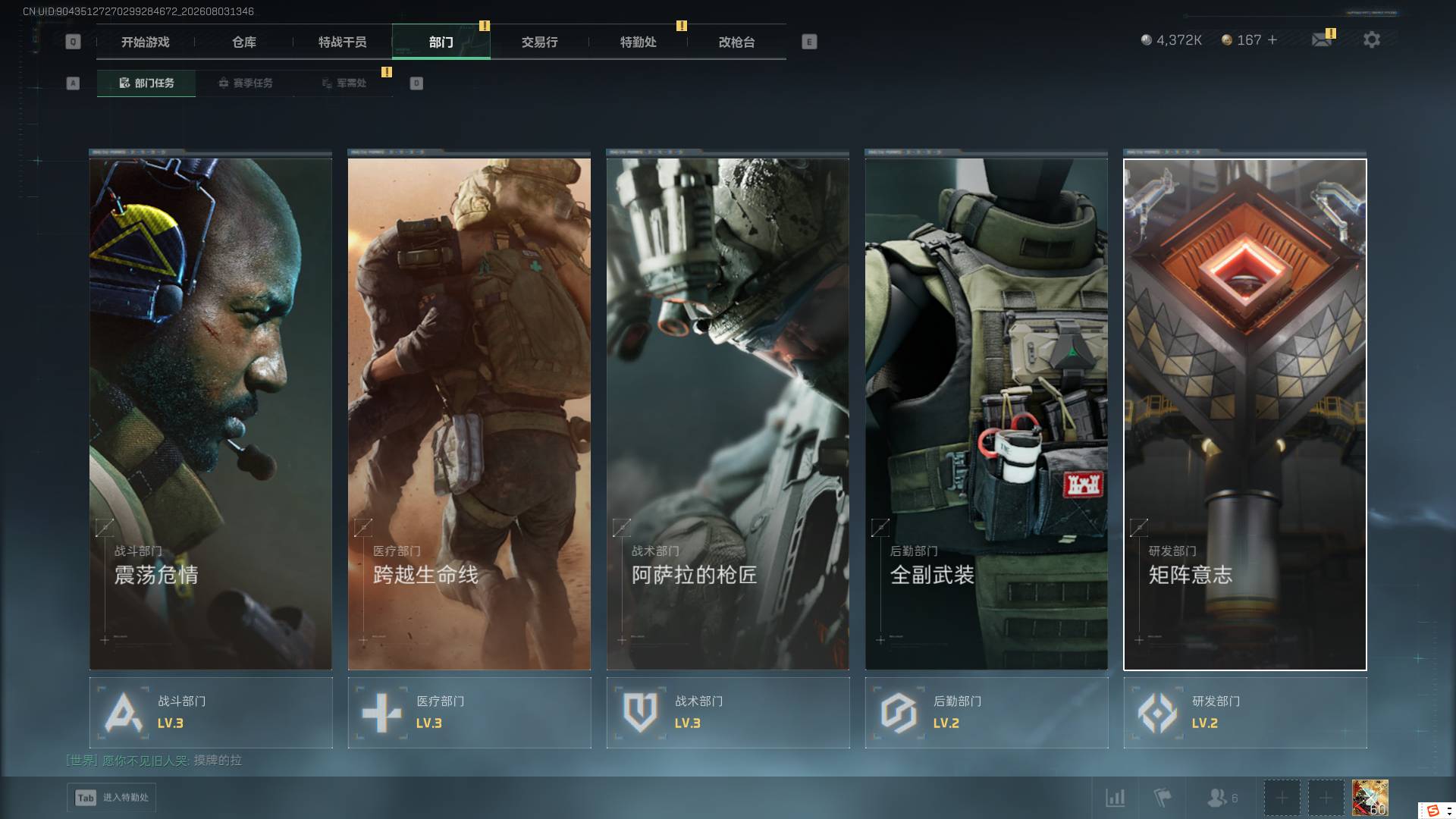Click the Tab 进入特勤处 button
This screenshot has height=819, width=1456.
pyautogui.click(x=111, y=798)
